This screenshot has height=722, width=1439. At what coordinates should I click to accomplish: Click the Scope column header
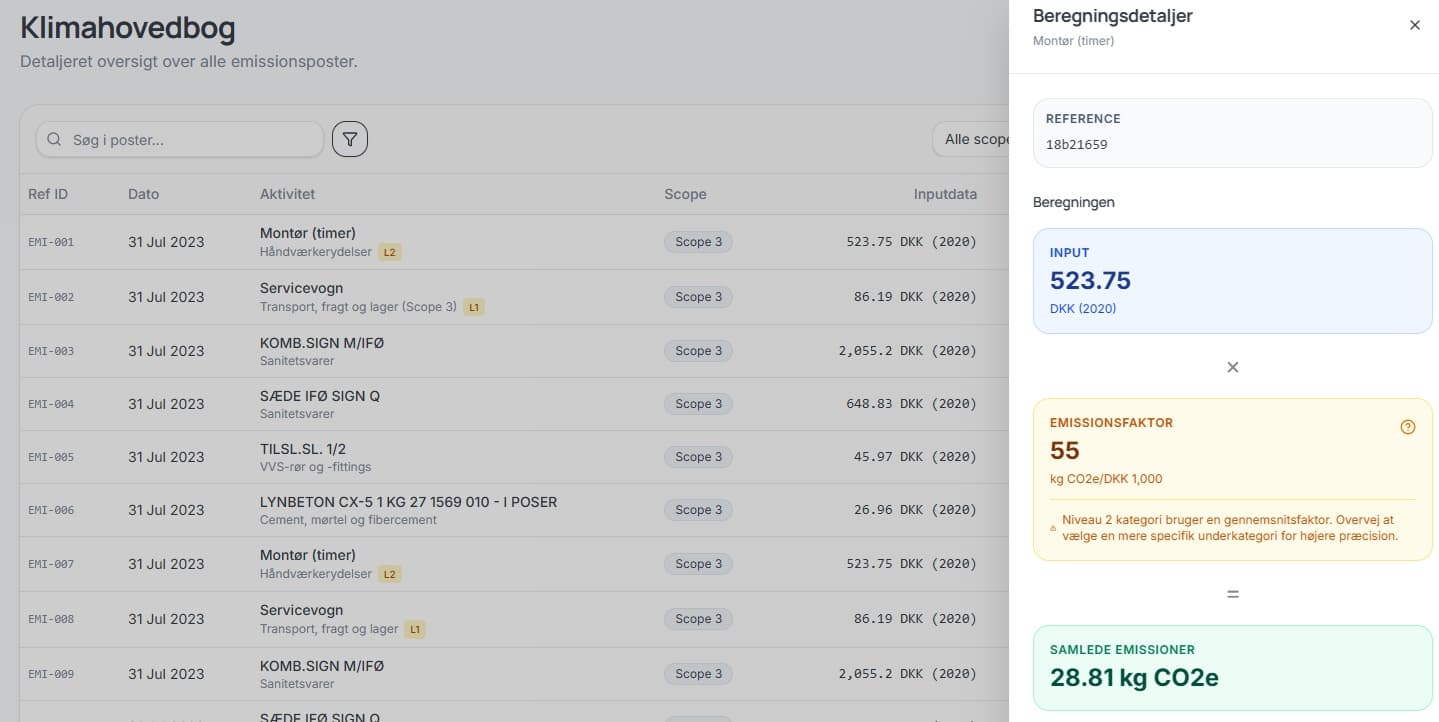point(685,194)
